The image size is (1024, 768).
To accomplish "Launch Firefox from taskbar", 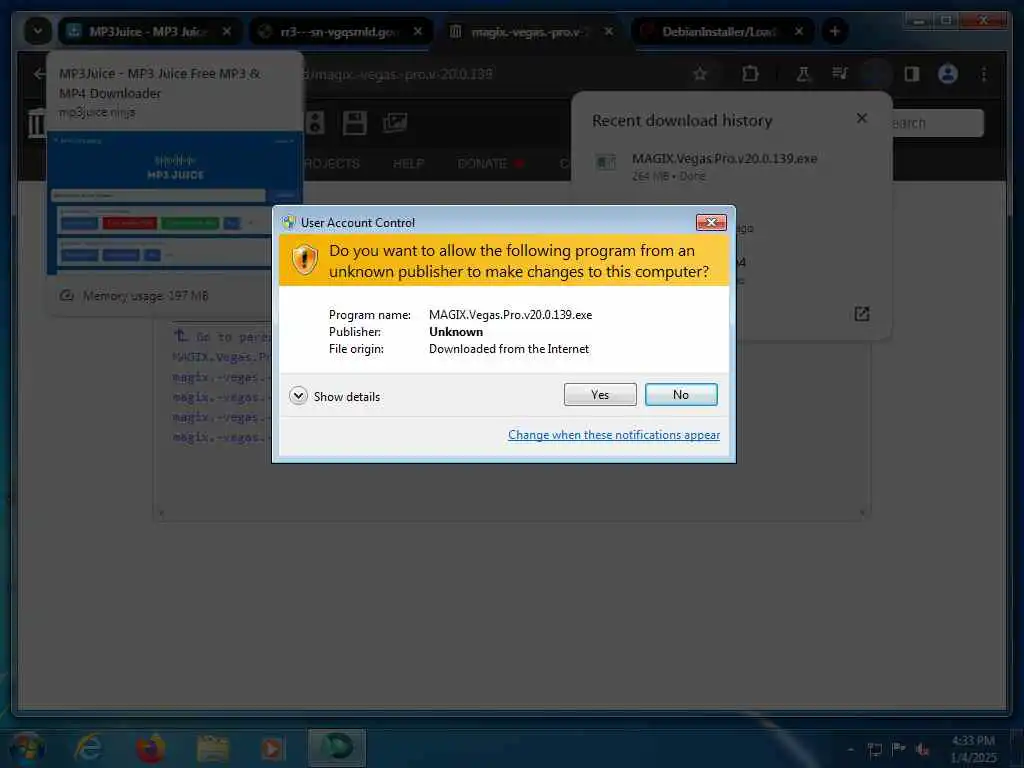I will click(x=150, y=748).
